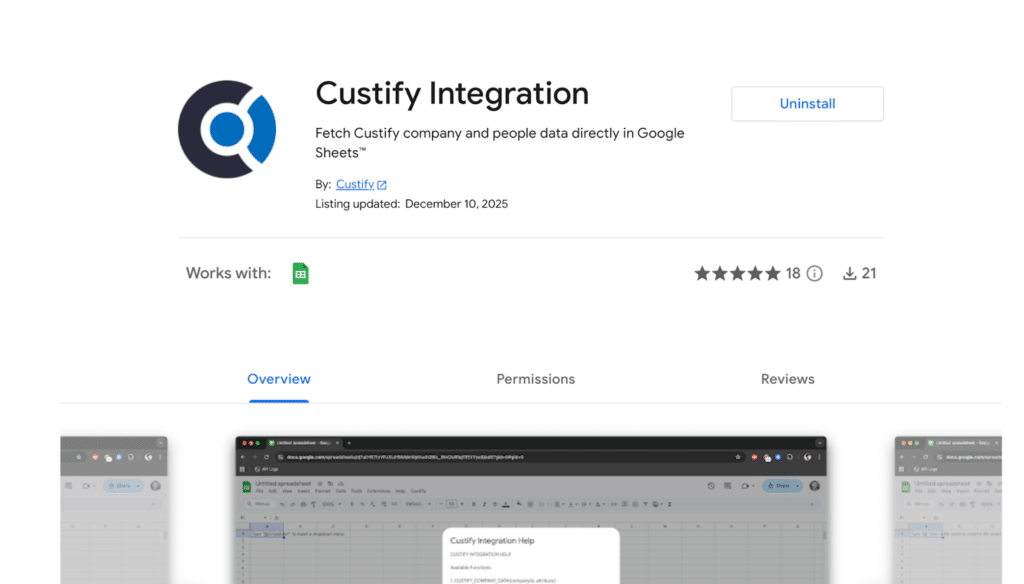Select the first rating star
Image resolution: width=1024 pixels, height=584 pixels.
(701, 272)
